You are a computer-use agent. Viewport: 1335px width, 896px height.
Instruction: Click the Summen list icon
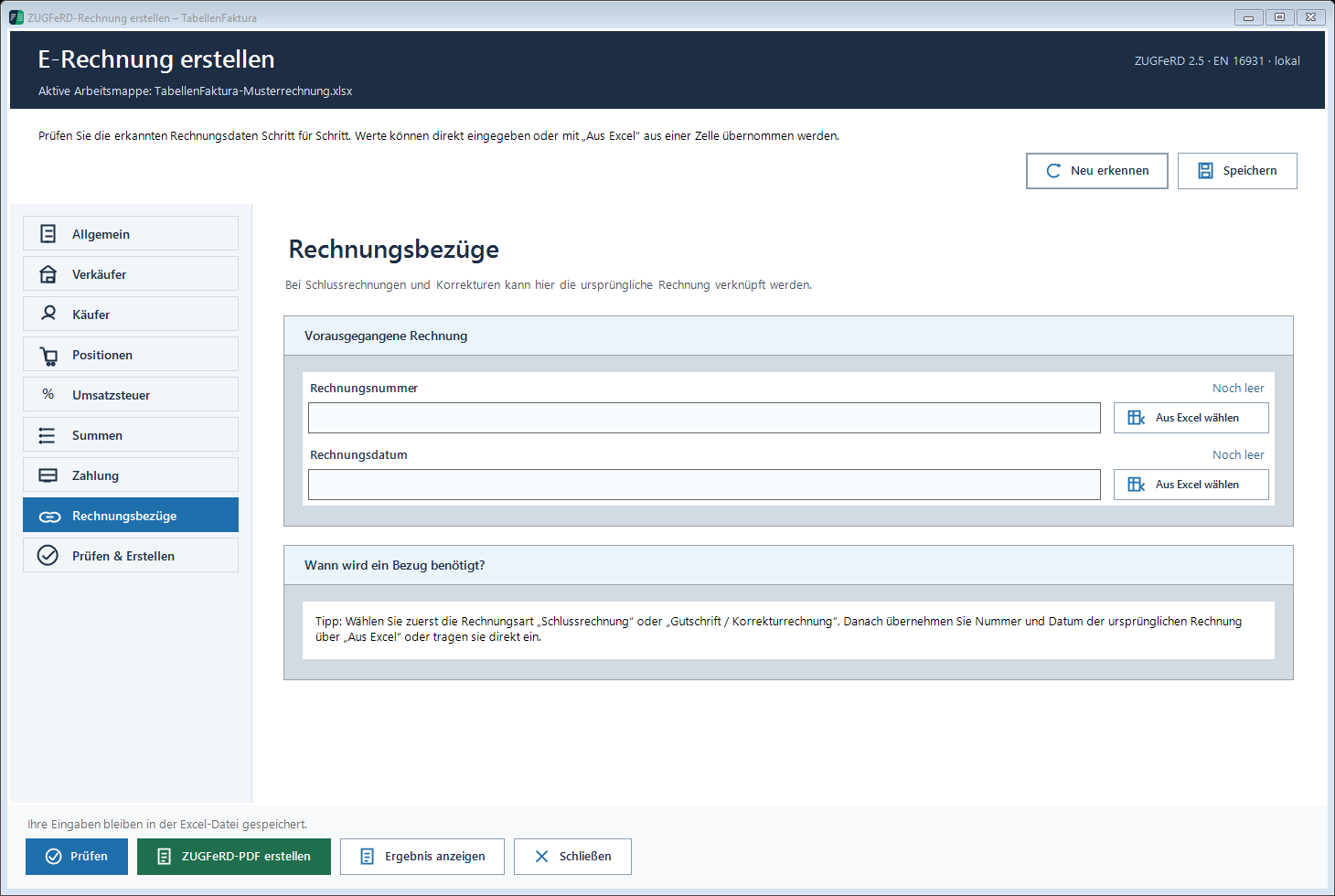48,435
